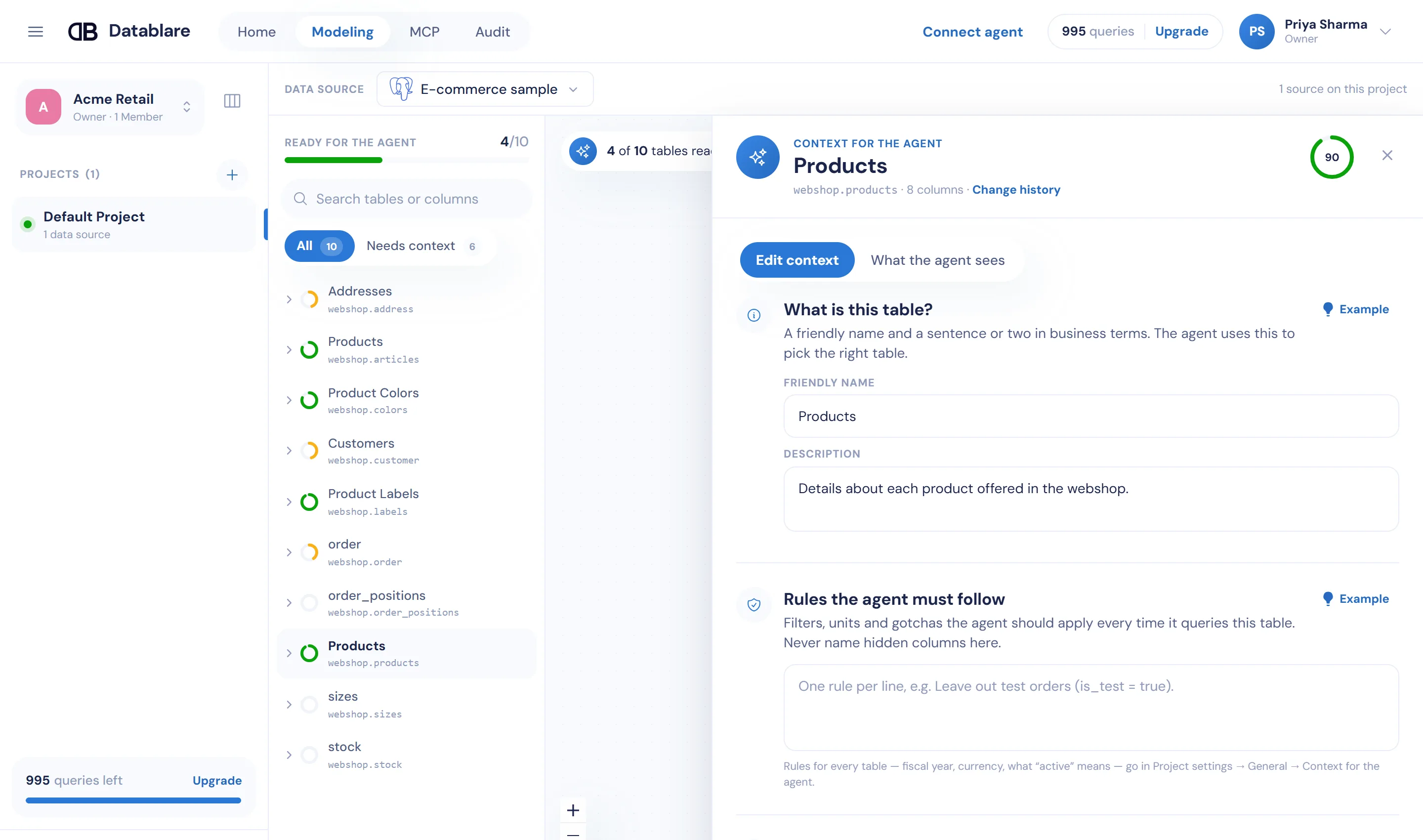The height and width of the screenshot is (840, 1423).
Task: Expand the stock table row
Action: pos(289,755)
